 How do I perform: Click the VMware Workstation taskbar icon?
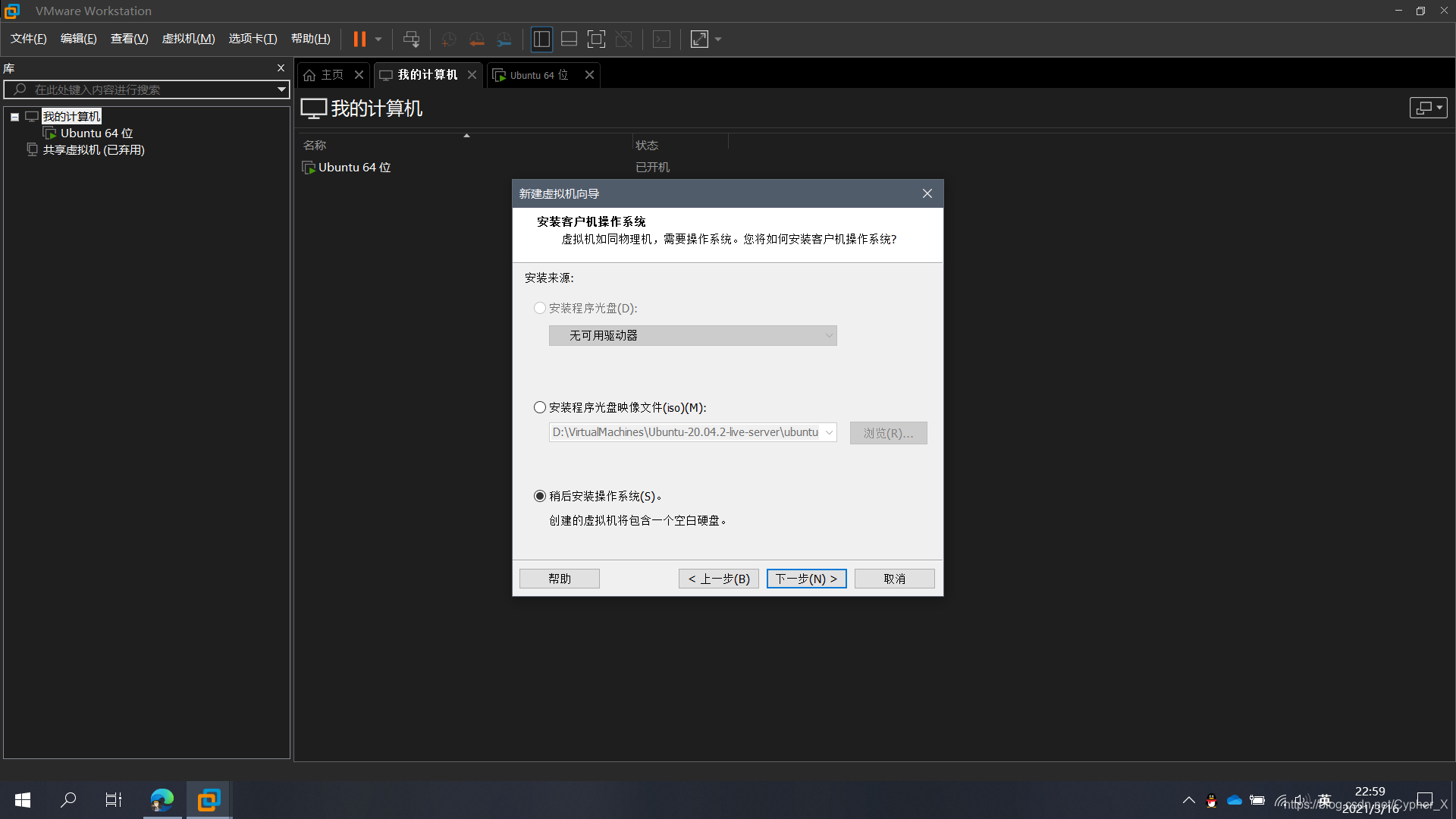(x=209, y=800)
